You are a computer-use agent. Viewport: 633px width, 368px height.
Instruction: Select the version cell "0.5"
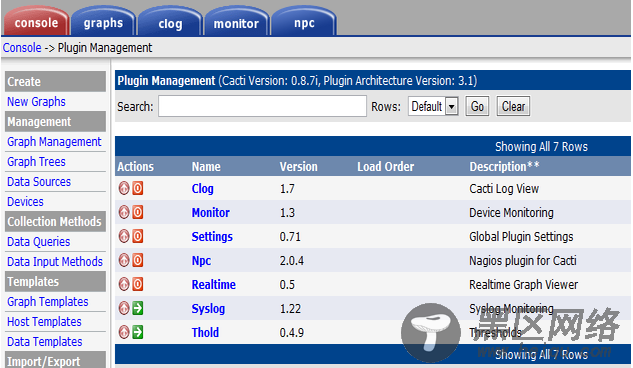pos(287,284)
